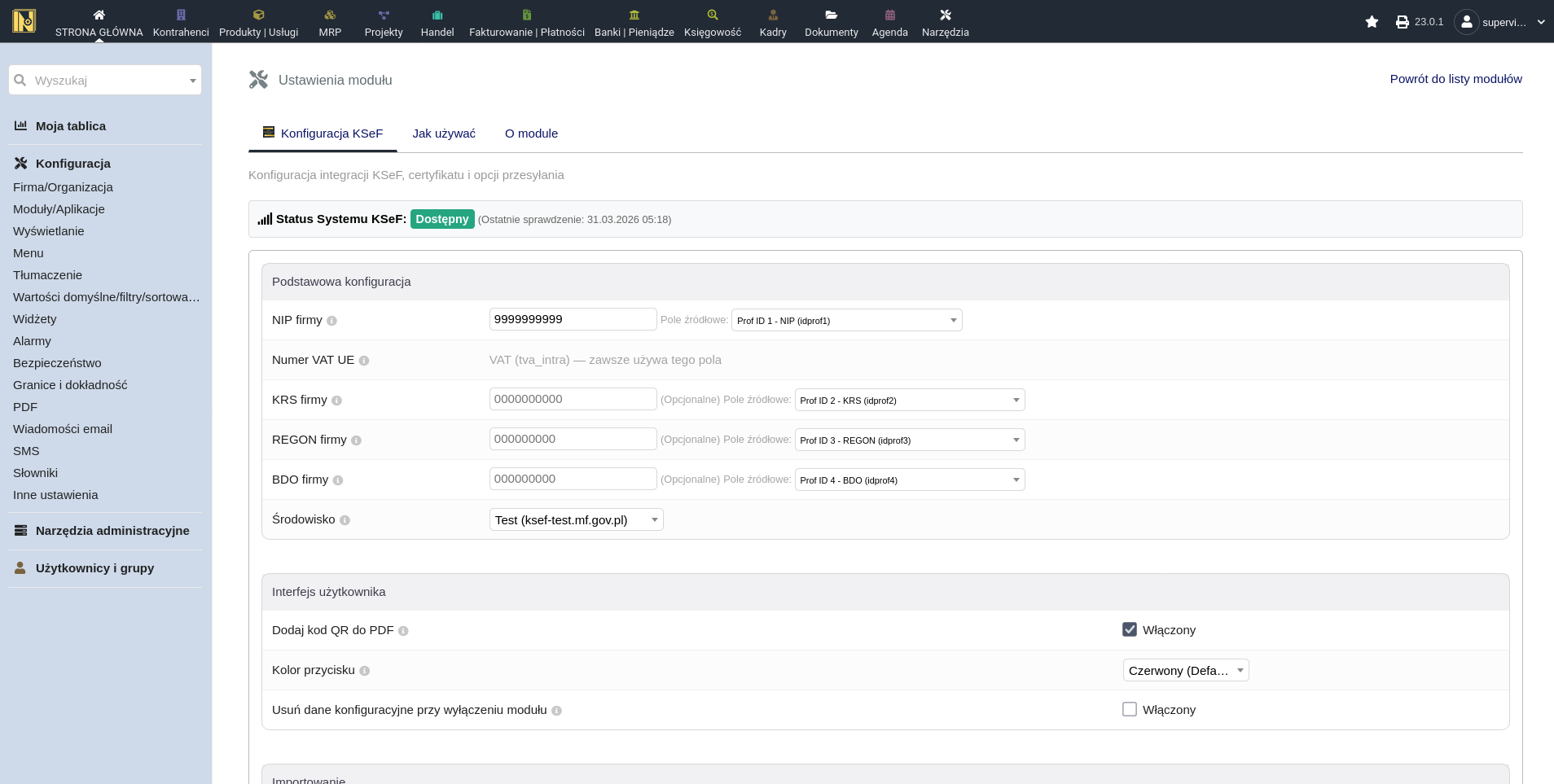
Task: Click the KRS firmy input field
Action: [x=573, y=399]
